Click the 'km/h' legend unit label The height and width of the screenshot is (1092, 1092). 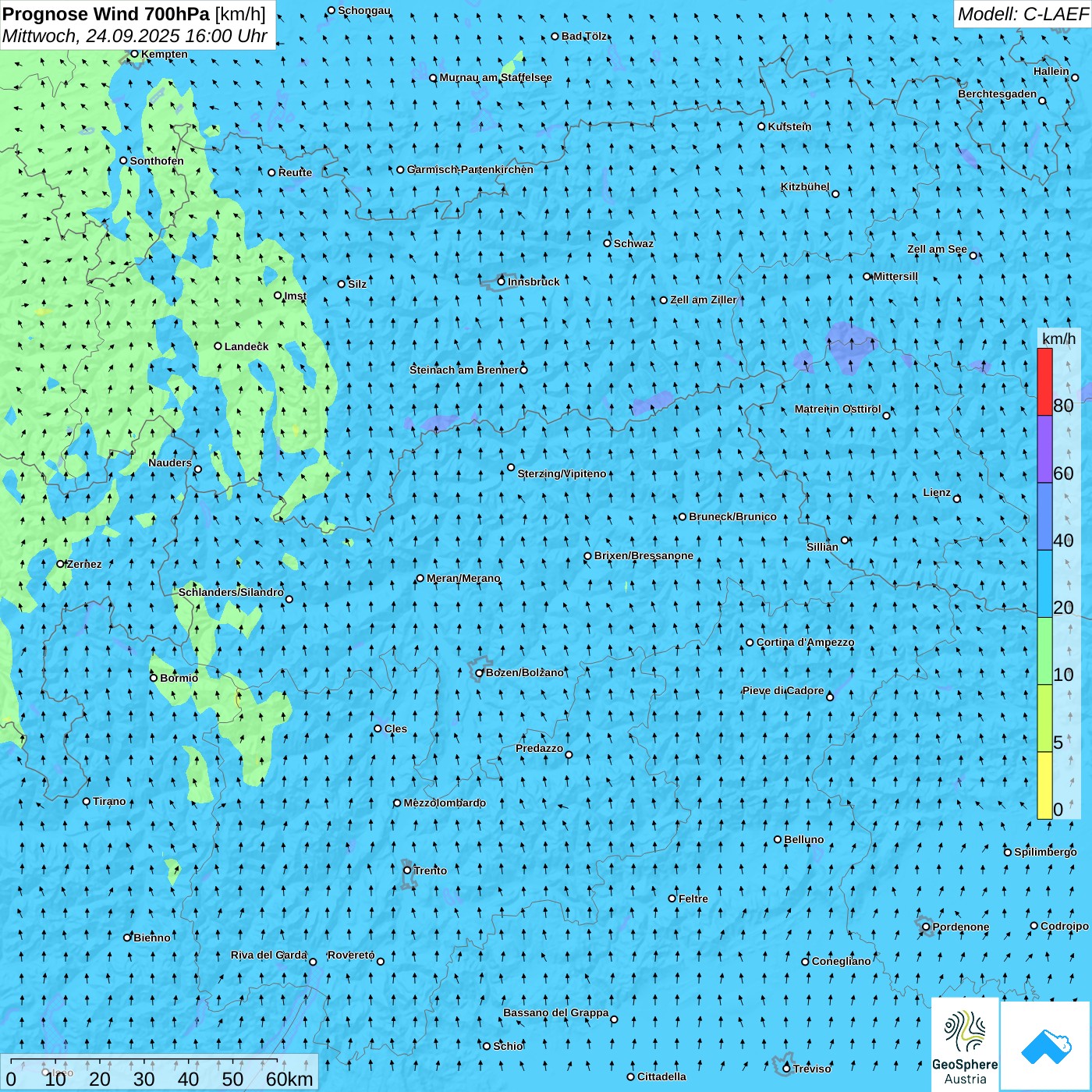[x=1059, y=339]
